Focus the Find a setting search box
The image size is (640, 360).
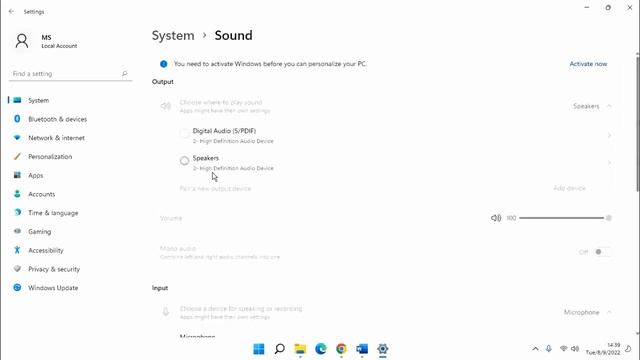coord(70,73)
